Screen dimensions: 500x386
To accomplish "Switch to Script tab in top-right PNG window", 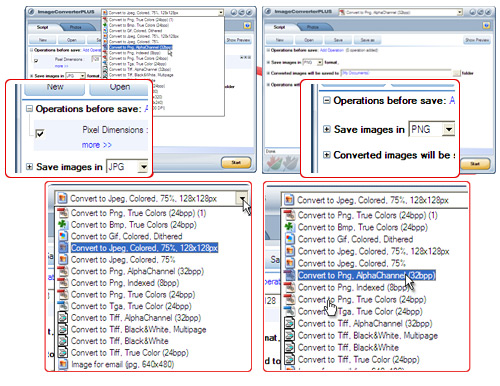I will coord(279,27).
